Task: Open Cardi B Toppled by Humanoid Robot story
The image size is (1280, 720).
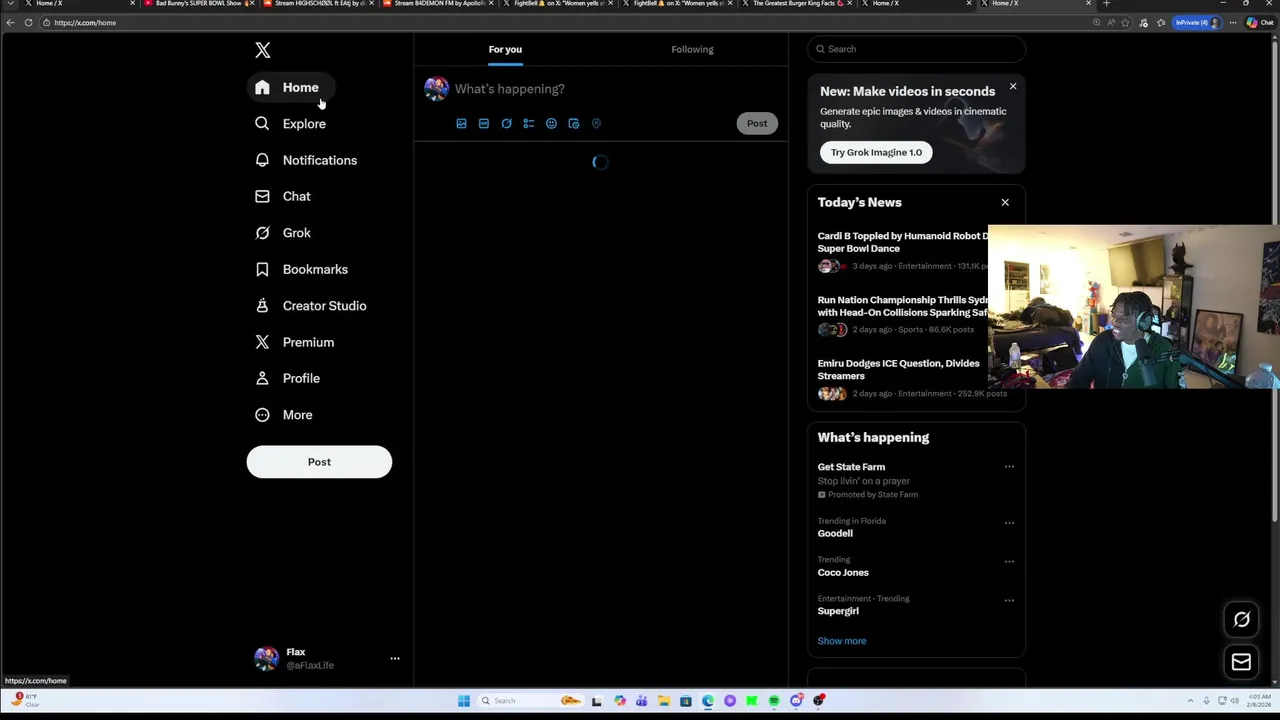Action: point(902,242)
